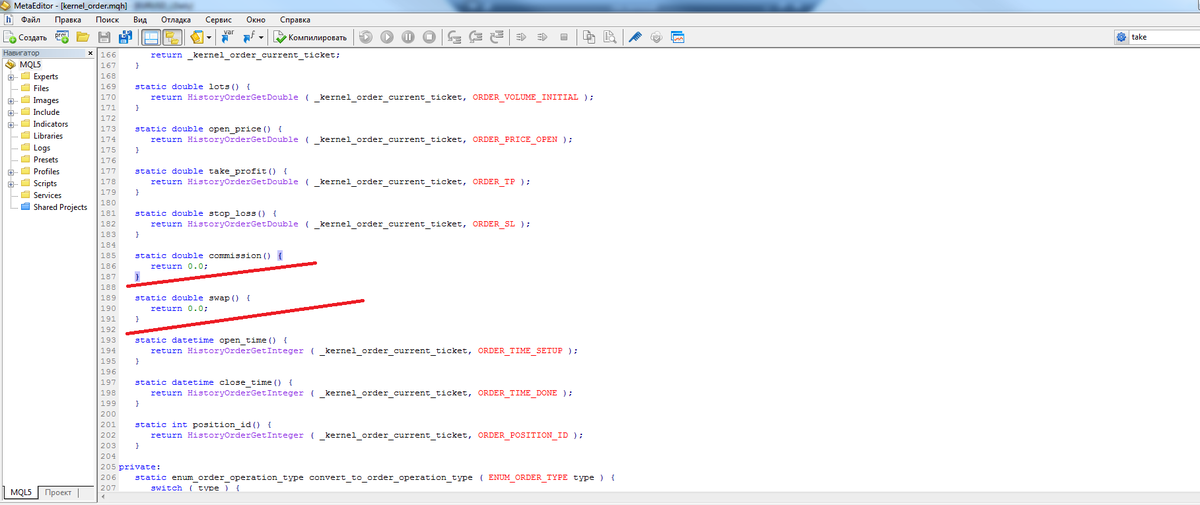Screen dimensions: 1200x505
Task: Save the file with the single floppy disk icon
Action: (104, 37)
